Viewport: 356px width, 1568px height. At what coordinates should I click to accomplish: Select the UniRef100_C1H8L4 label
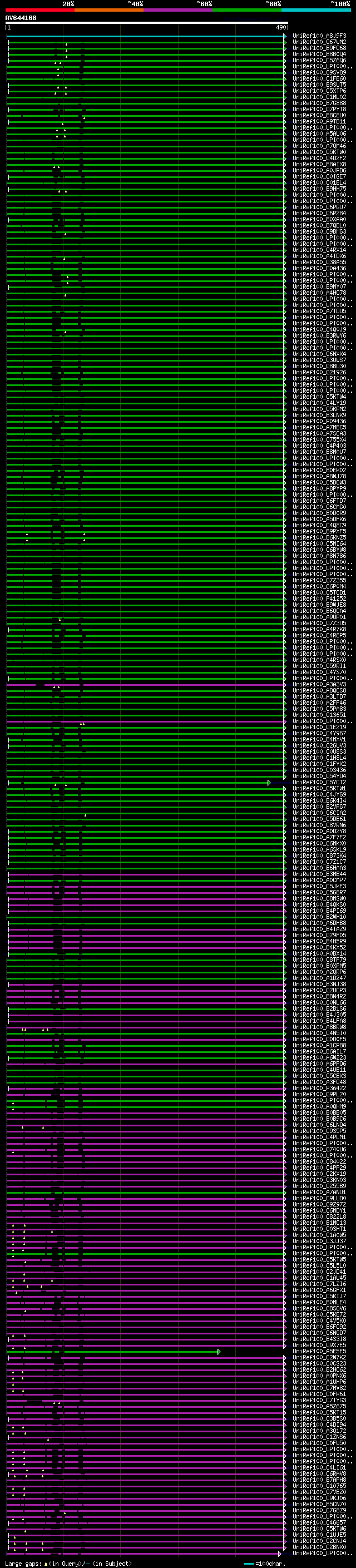click(319, 758)
